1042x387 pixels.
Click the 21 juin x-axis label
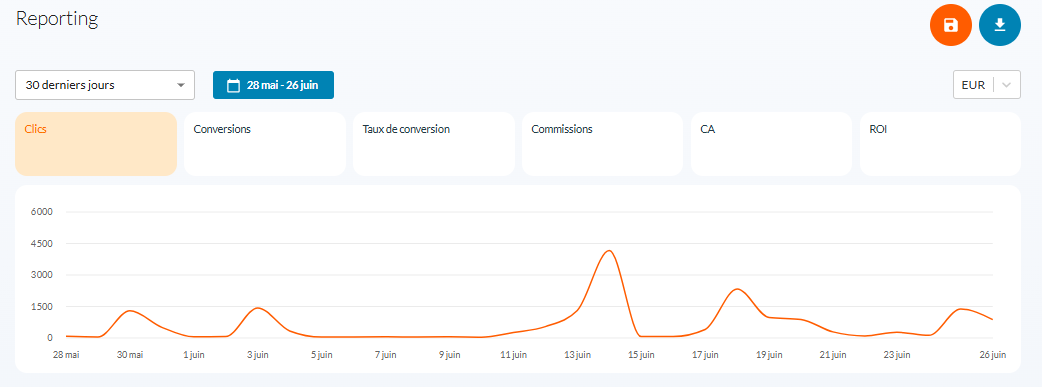[833, 355]
